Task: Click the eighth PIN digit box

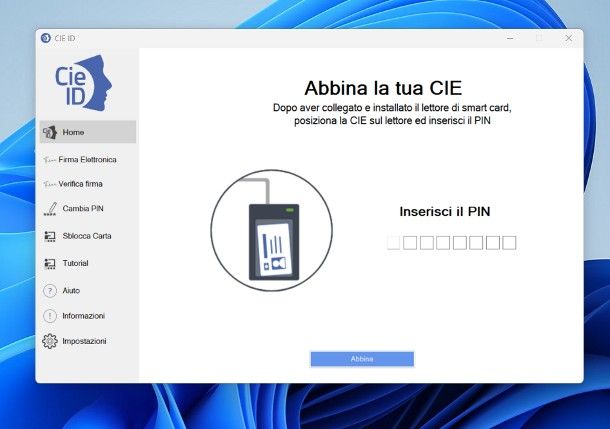Action: point(509,243)
